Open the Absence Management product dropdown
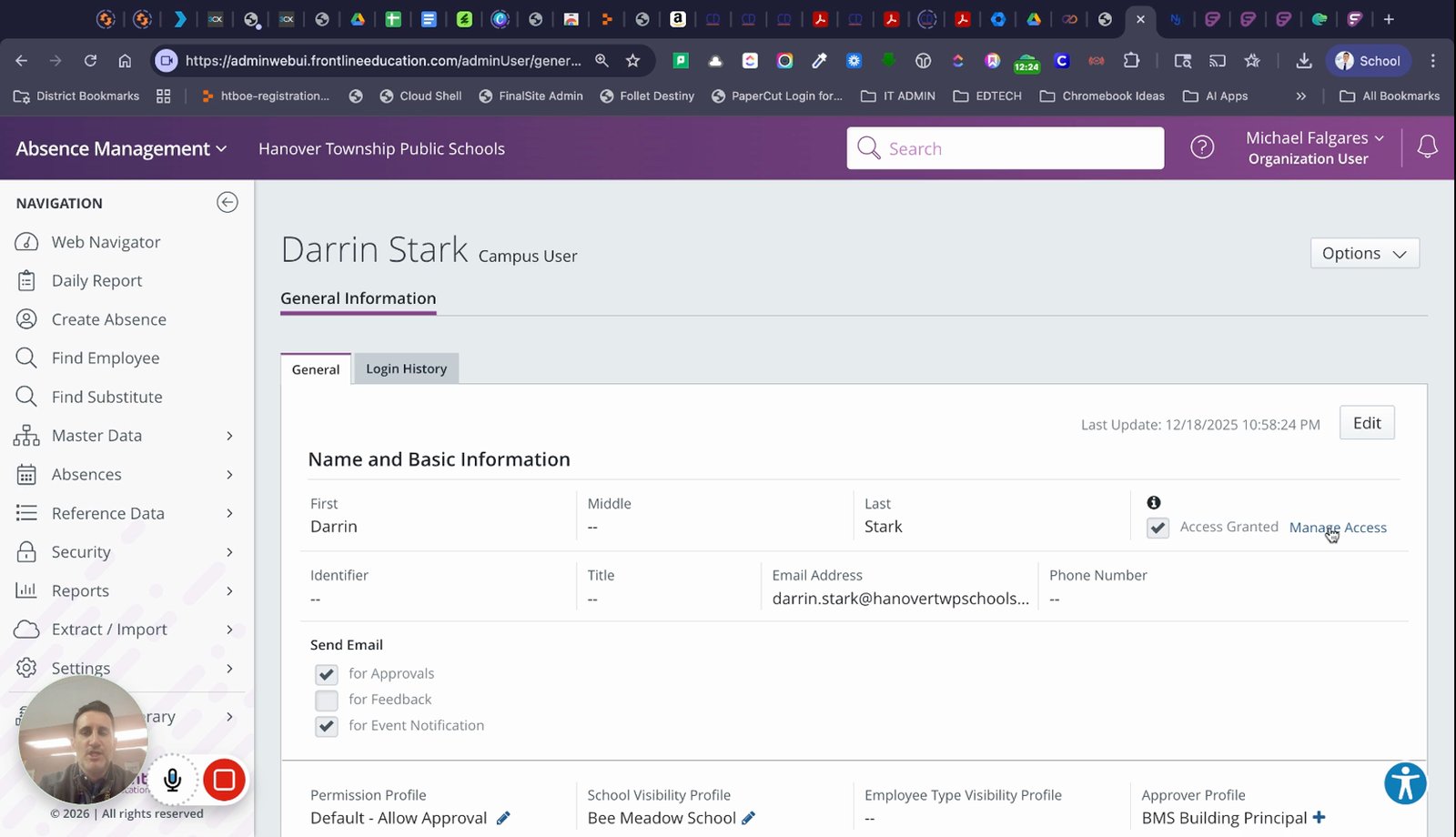The width and height of the screenshot is (1456, 837). click(121, 148)
